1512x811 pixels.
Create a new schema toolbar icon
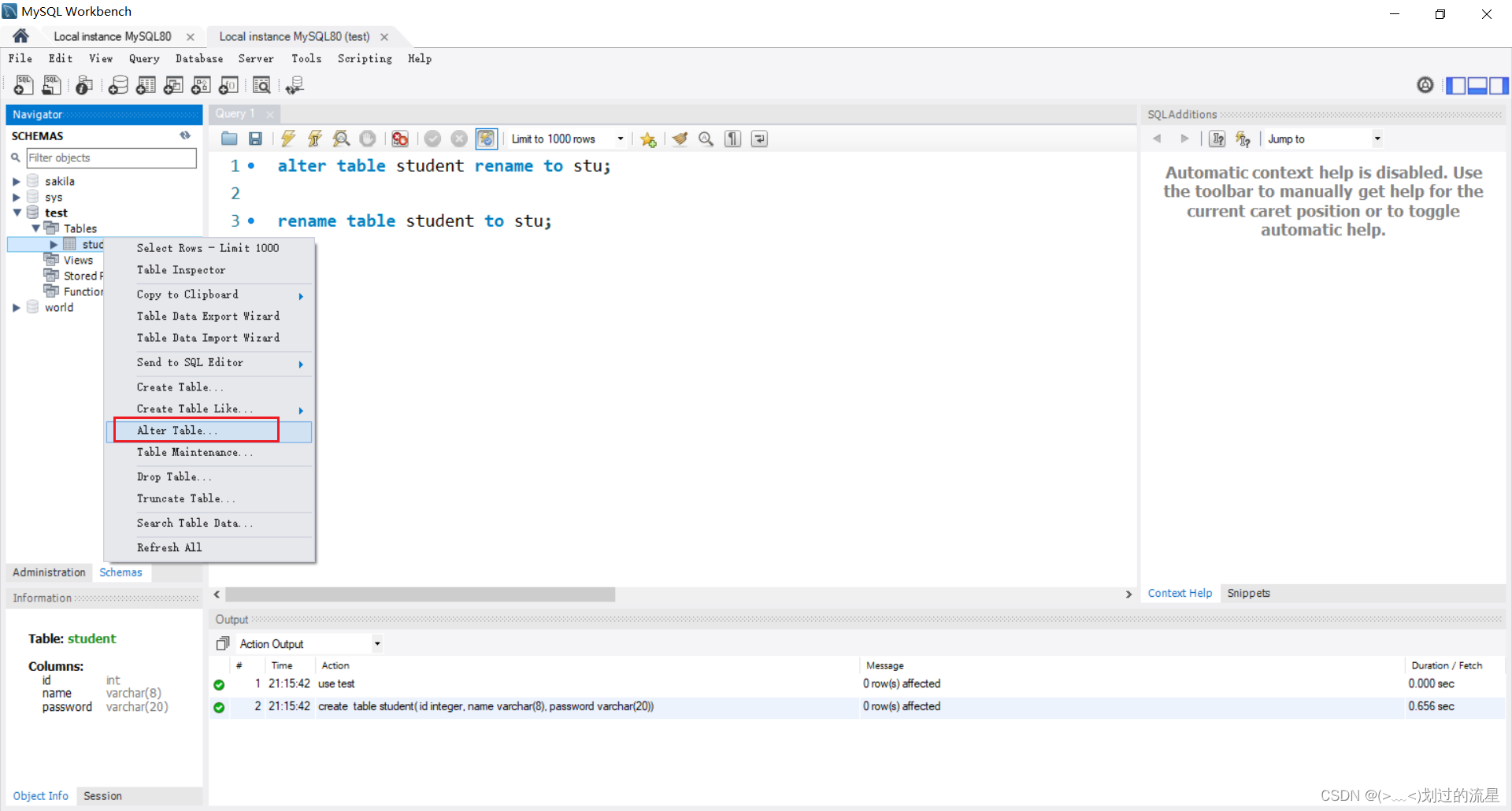click(118, 85)
